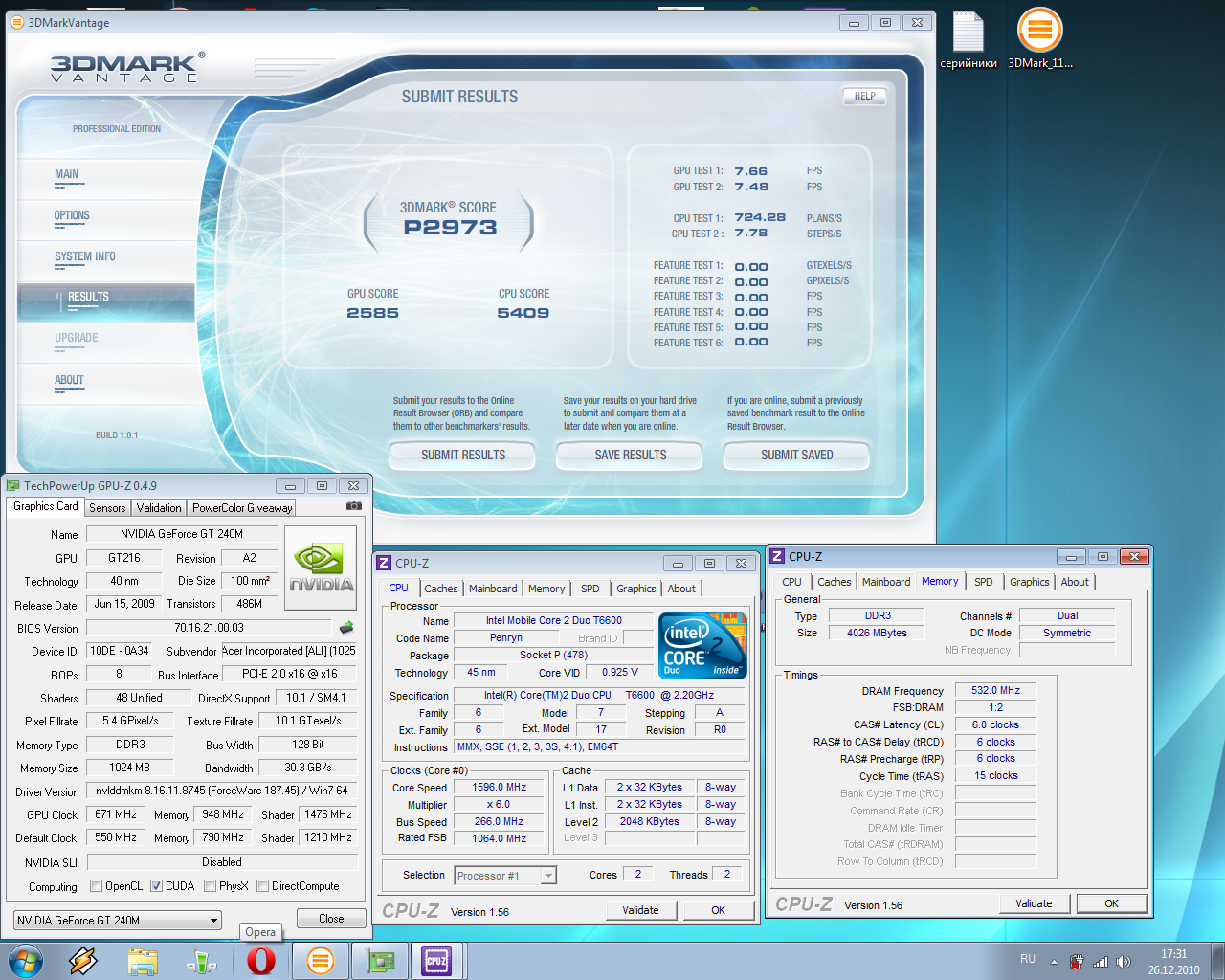Image resolution: width=1225 pixels, height=980 pixels.
Task: Click the Intel Core 2 Duo logo
Action: pos(702,646)
